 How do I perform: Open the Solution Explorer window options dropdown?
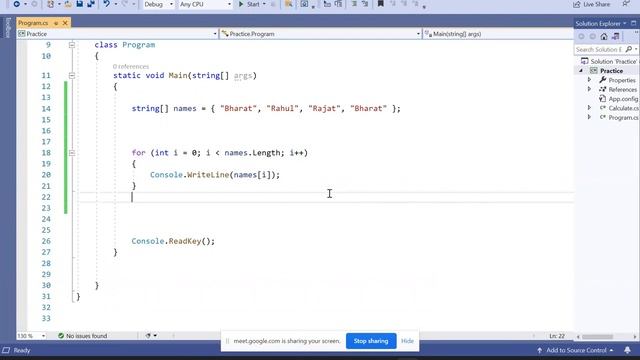(x=624, y=23)
